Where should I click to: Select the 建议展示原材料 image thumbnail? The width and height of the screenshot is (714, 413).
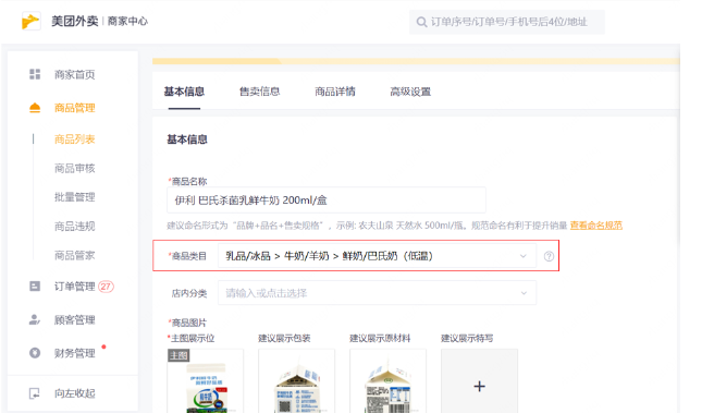[x=388, y=381]
